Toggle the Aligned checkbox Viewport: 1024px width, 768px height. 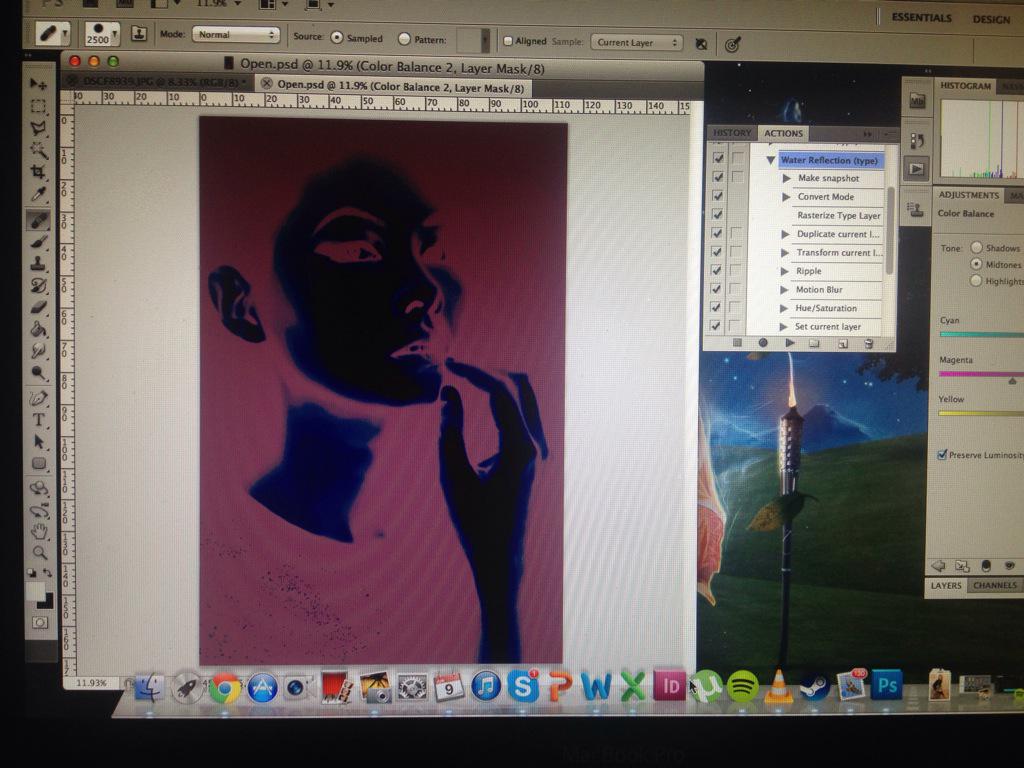(x=507, y=40)
